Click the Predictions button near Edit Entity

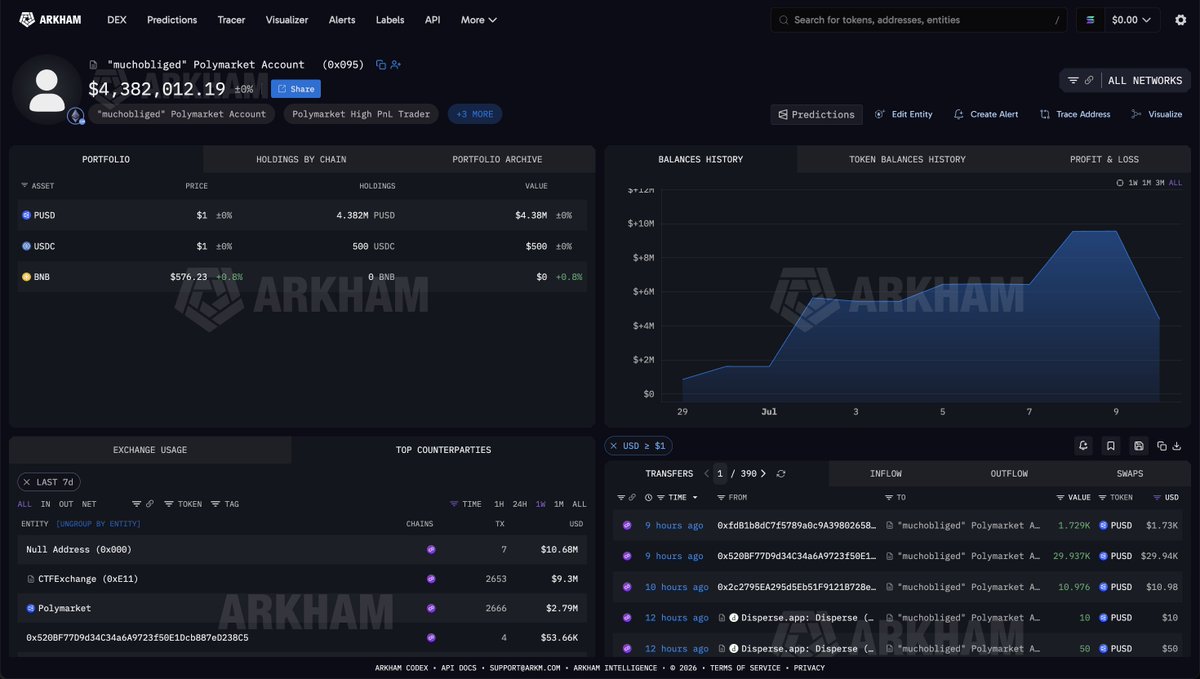pyautogui.click(x=816, y=114)
